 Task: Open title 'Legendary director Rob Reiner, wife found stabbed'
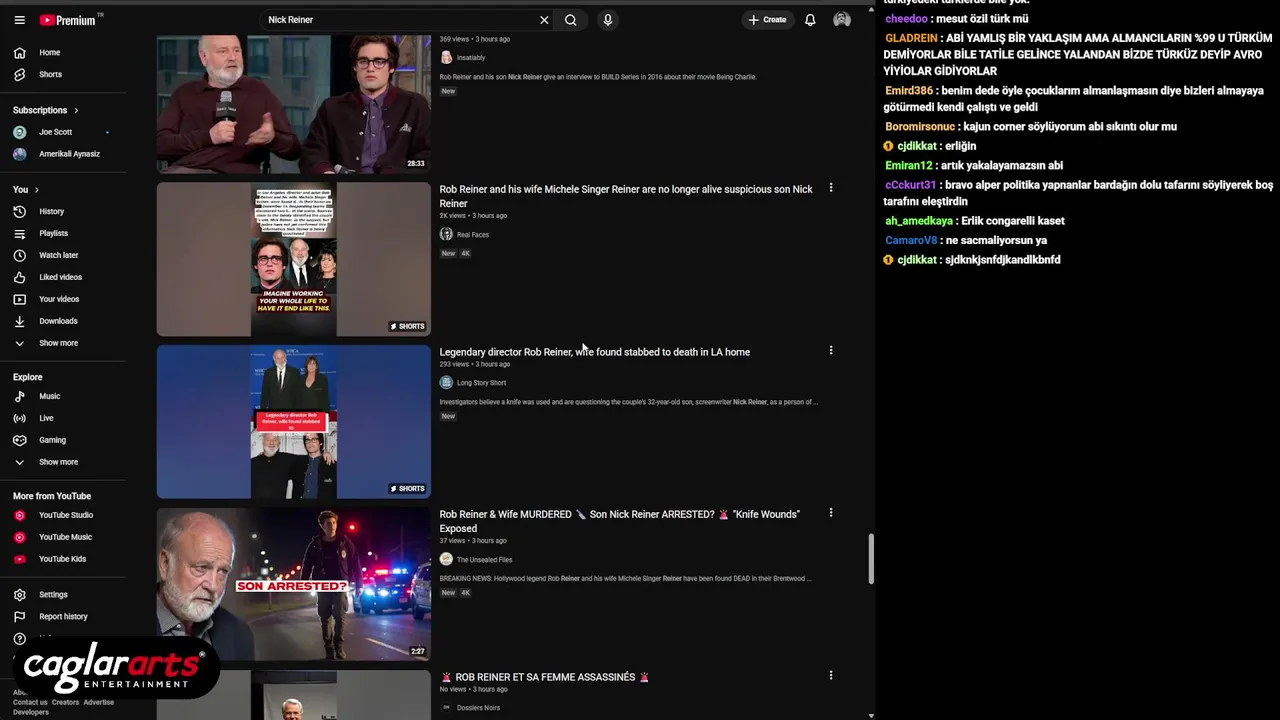pyautogui.click(x=594, y=352)
